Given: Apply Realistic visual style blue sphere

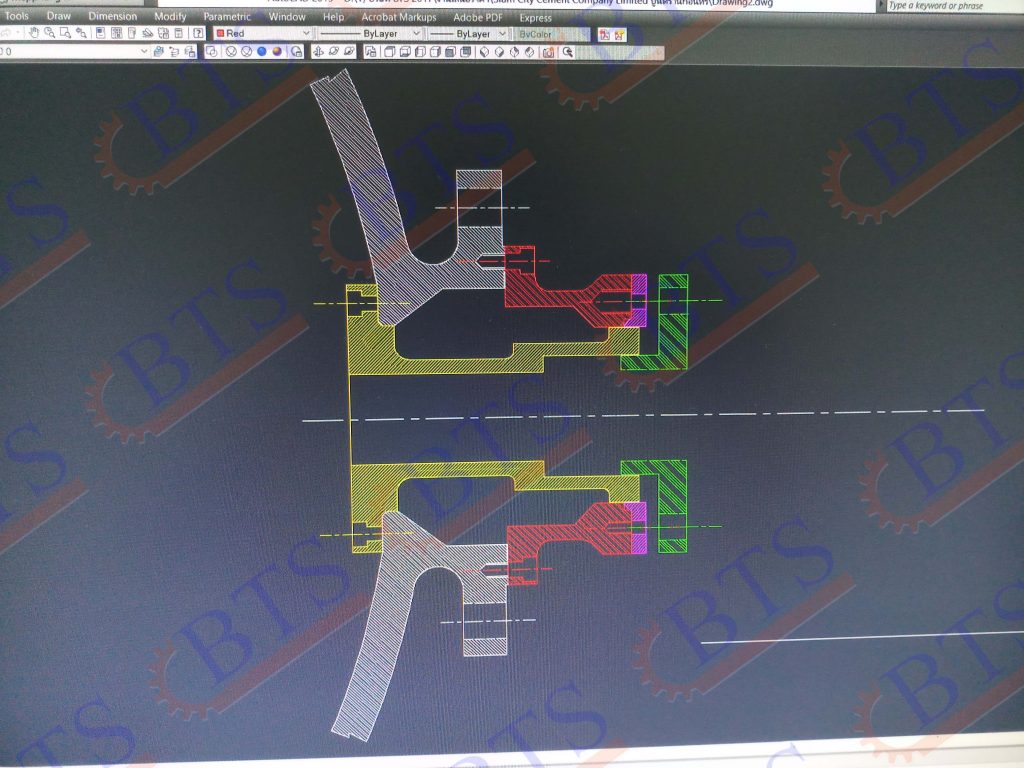Looking at the screenshot, I should pos(262,51).
